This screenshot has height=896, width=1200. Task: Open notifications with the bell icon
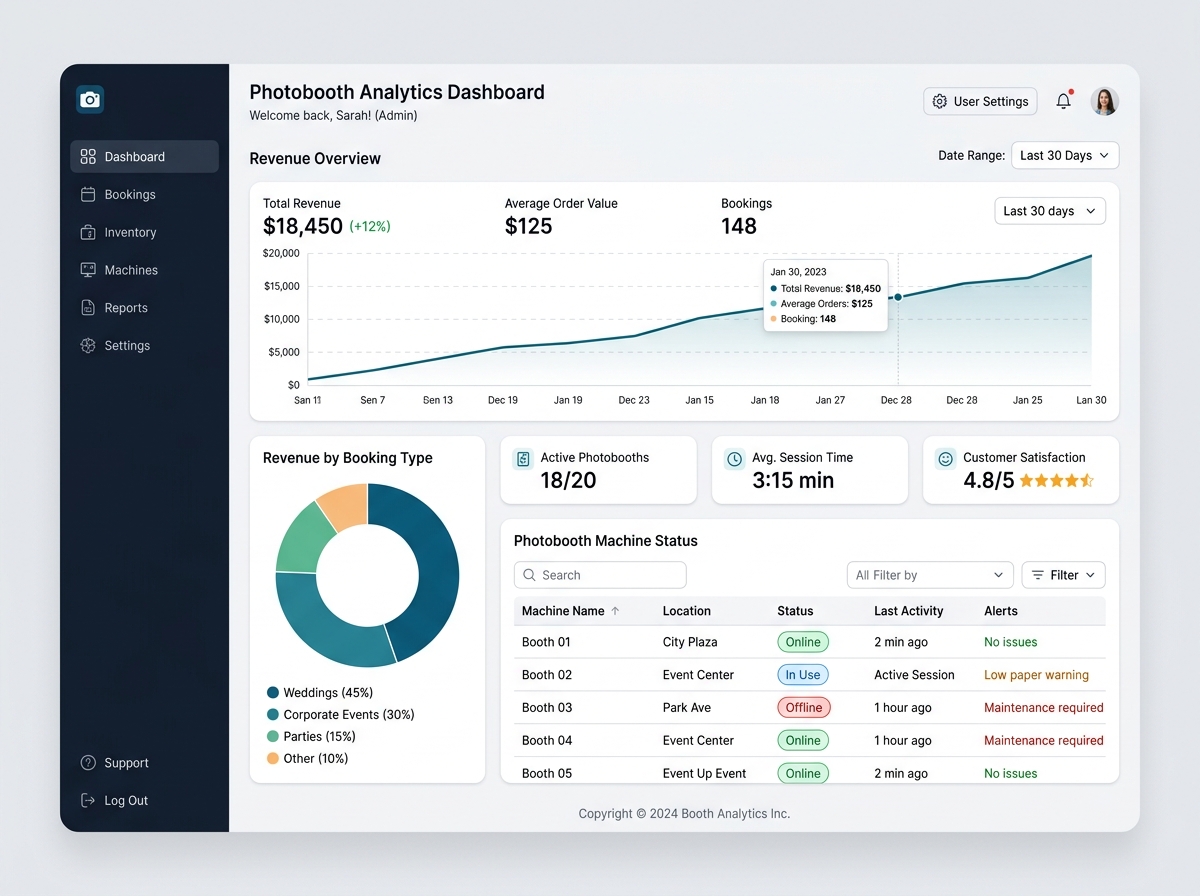(x=1064, y=101)
